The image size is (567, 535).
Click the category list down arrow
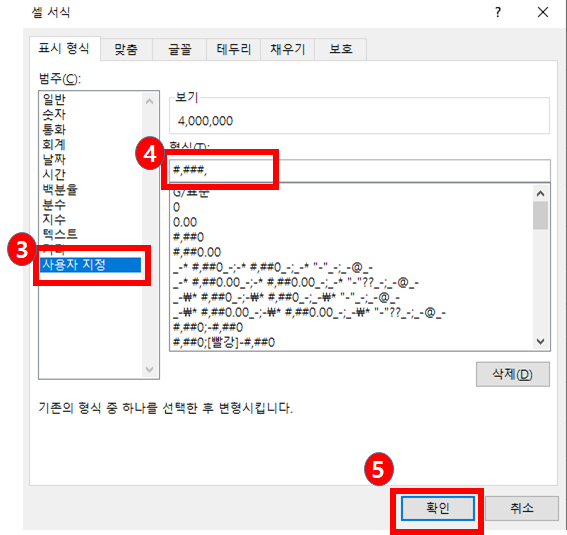(x=150, y=369)
